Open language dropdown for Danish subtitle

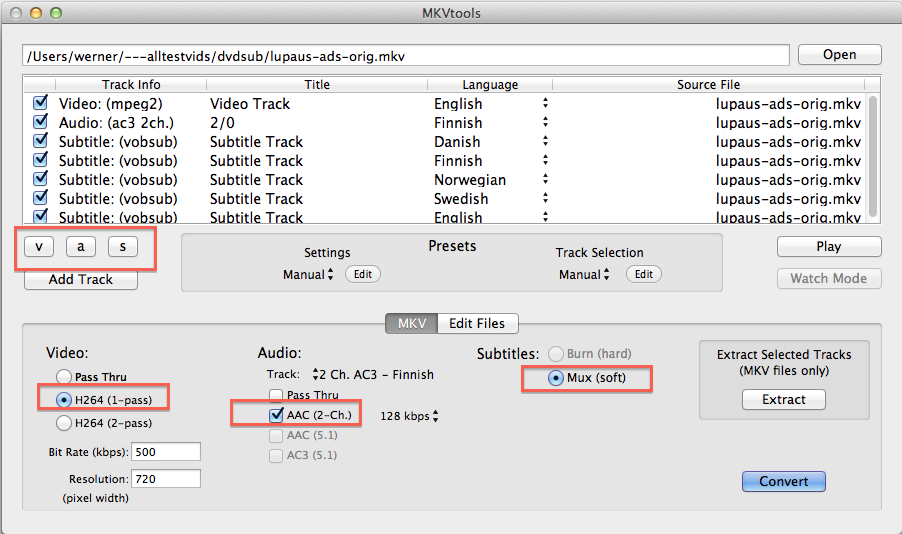click(545, 142)
